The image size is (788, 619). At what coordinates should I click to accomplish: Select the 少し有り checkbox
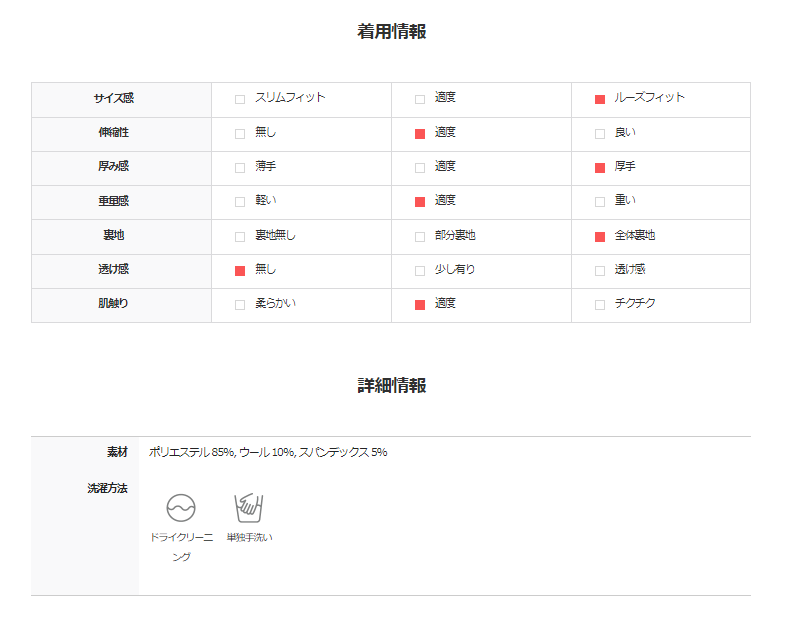pos(420,271)
